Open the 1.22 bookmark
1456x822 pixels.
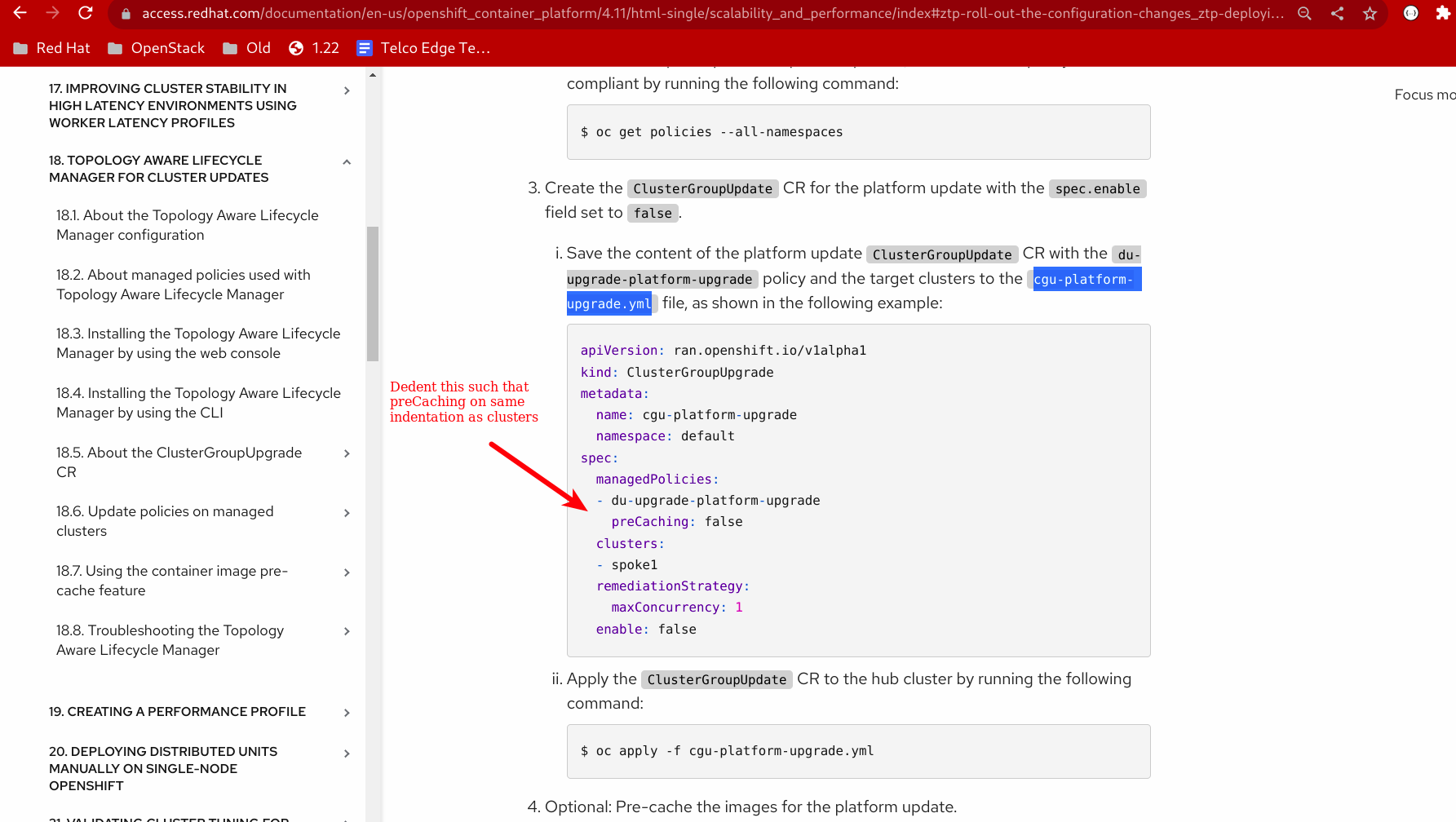pos(314,48)
